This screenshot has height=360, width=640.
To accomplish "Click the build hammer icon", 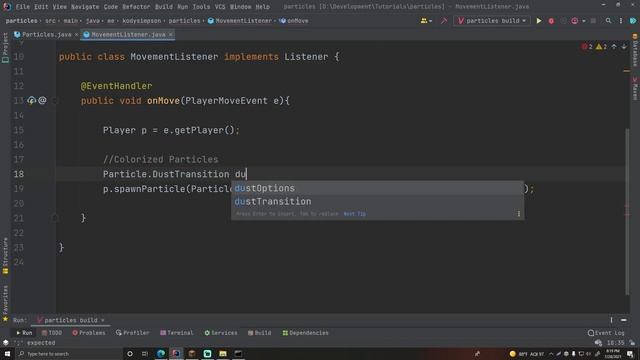I will coord(444,21).
